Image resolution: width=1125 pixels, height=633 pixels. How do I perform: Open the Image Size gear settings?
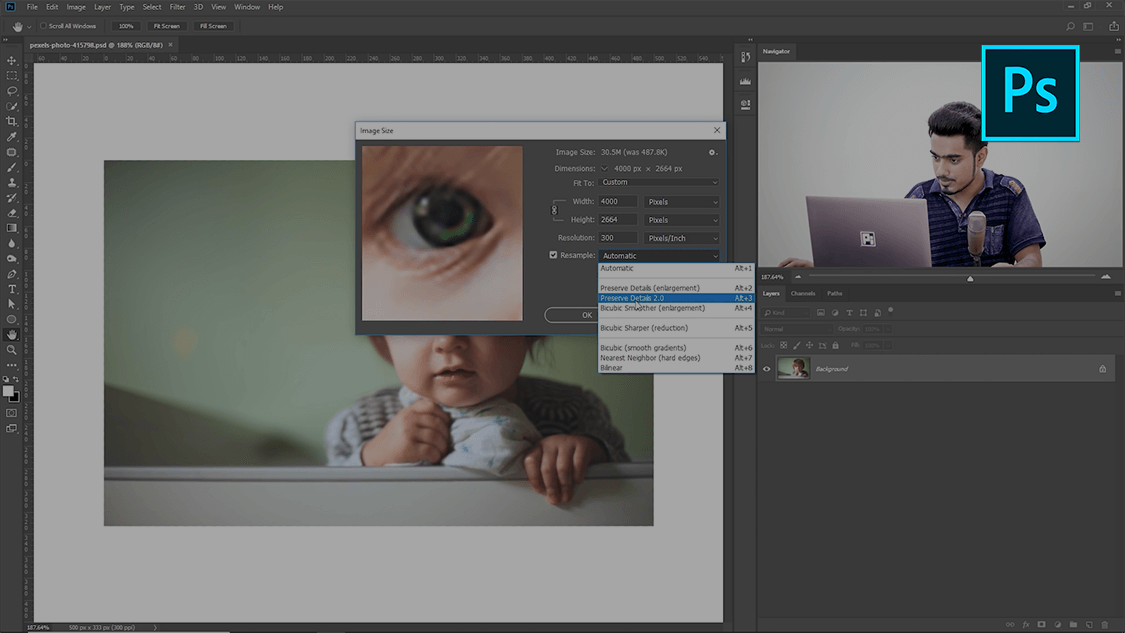712,152
